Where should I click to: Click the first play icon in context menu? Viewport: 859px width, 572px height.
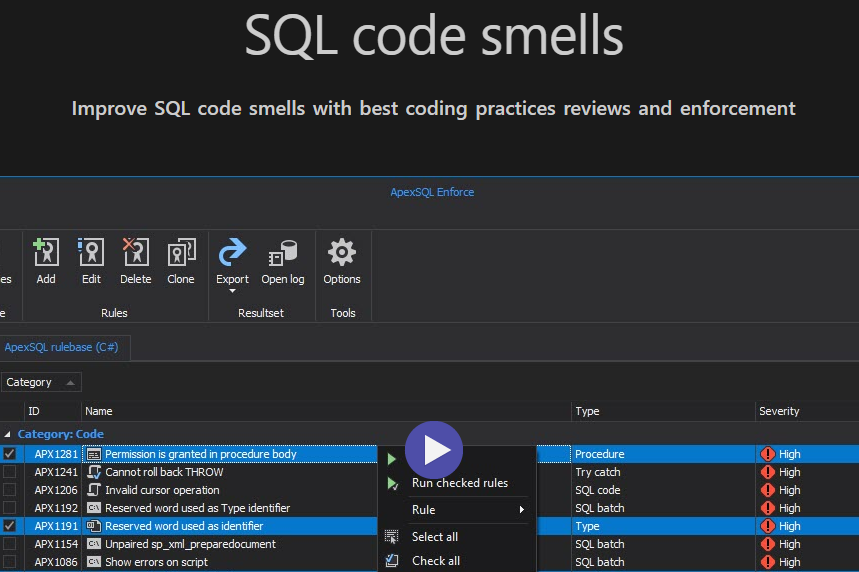392,459
